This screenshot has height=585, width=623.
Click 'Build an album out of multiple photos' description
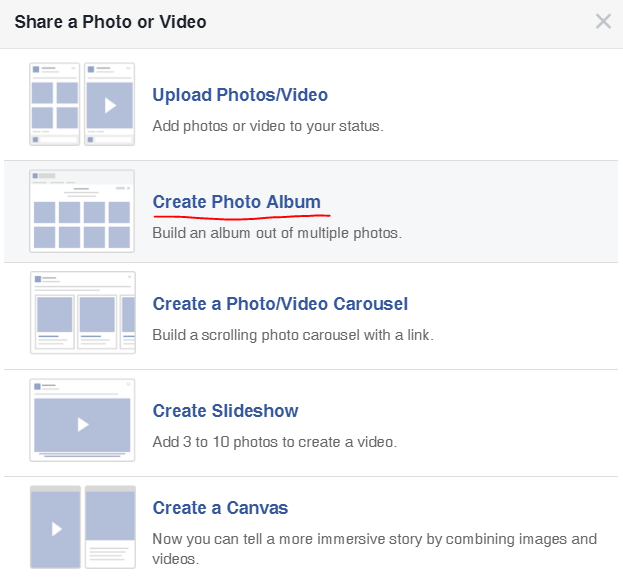point(276,233)
